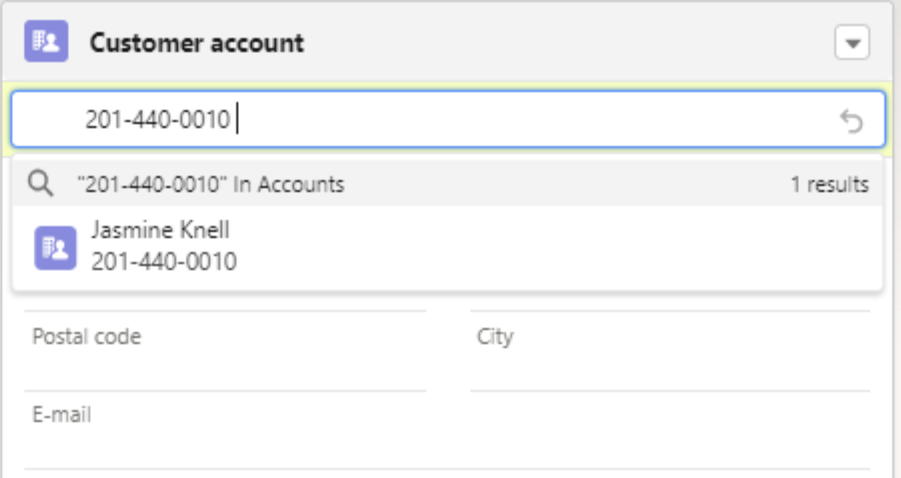Image resolution: width=901 pixels, height=478 pixels.
Task: Focus the entry line below City
Action: coord(670,372)
